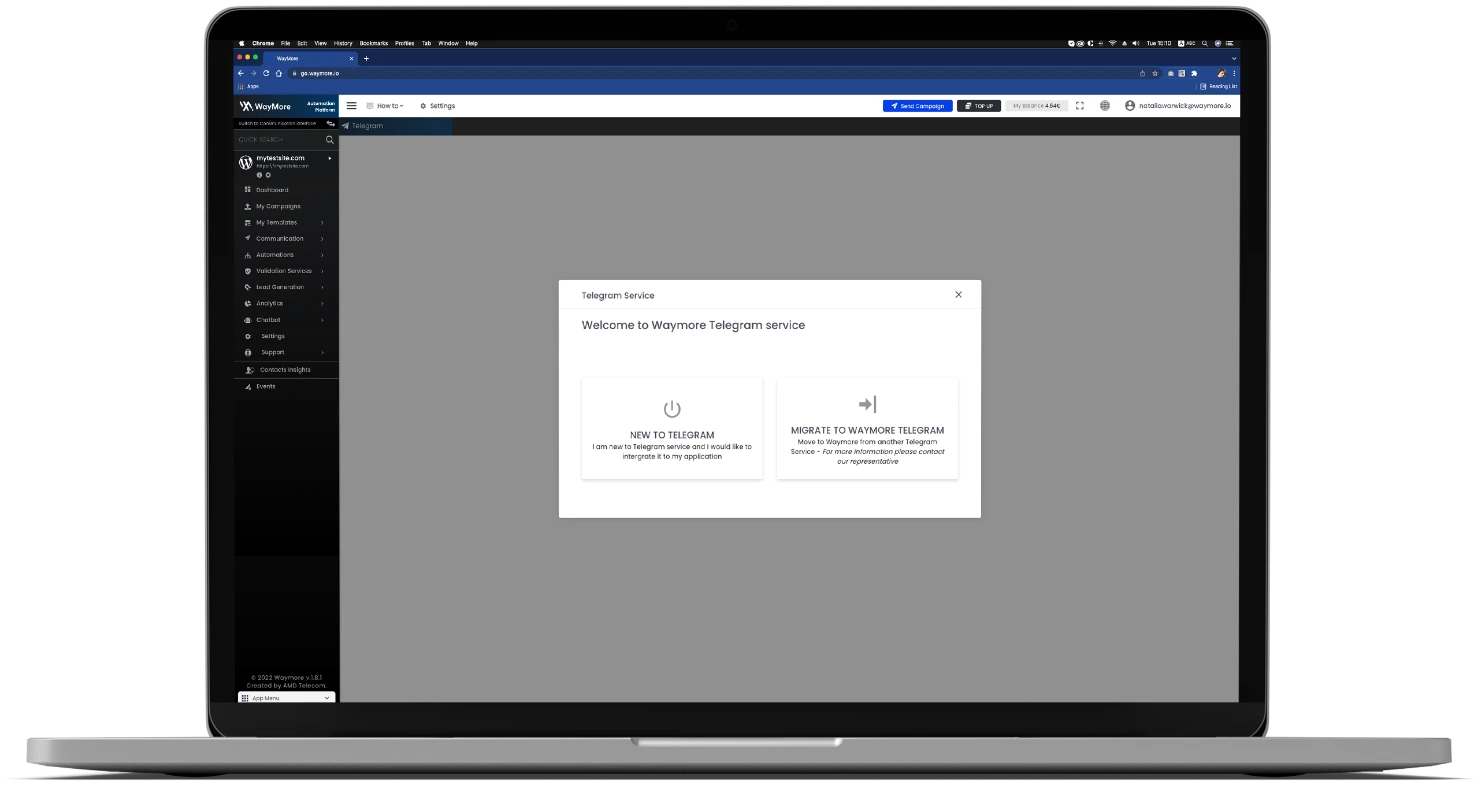Click the volume icon in the menu bar
Viewport: 1478px width, 790px height.
pos(1136,43)
